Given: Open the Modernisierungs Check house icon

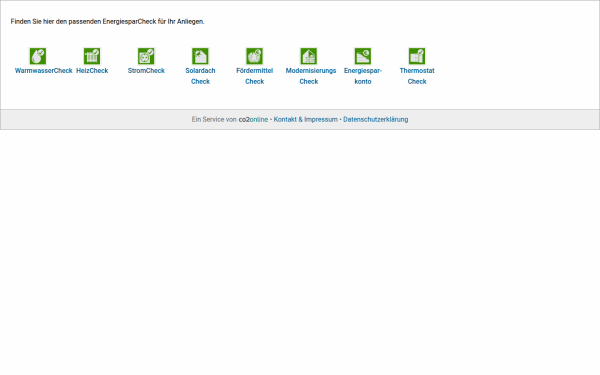Looking at the screenshot, I should [x=308, y=56].
